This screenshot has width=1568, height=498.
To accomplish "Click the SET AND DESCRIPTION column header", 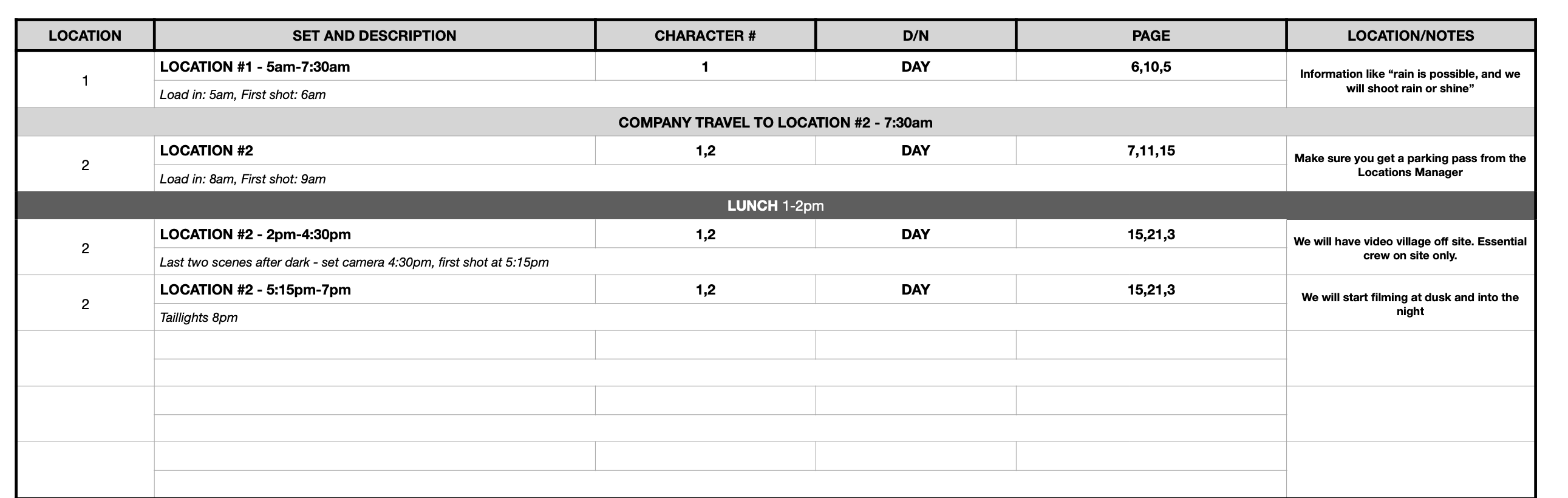I will coord(373,35).
